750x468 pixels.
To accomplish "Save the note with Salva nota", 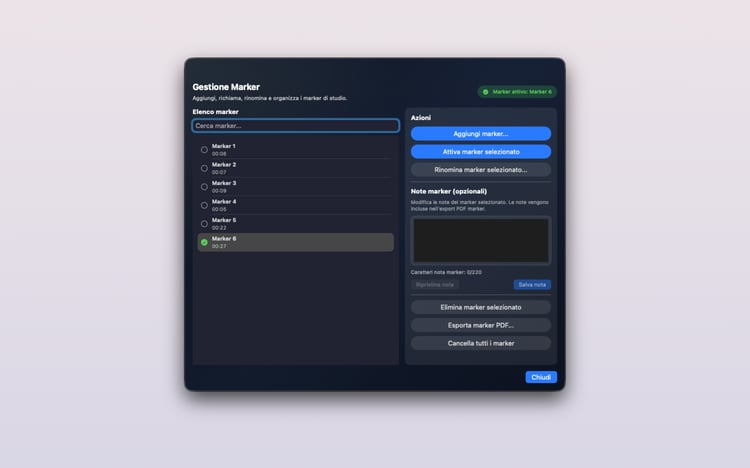I will click(532, 285).
